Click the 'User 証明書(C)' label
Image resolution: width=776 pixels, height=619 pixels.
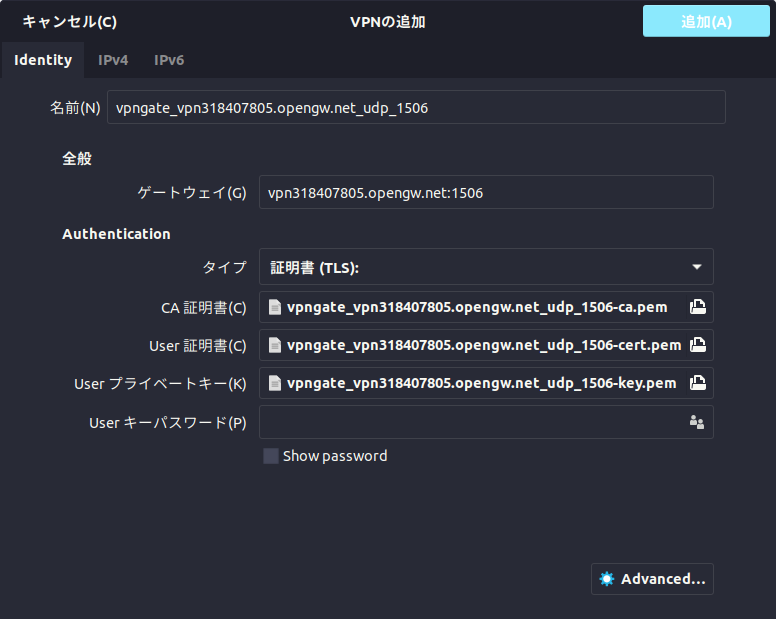point(197,346)
